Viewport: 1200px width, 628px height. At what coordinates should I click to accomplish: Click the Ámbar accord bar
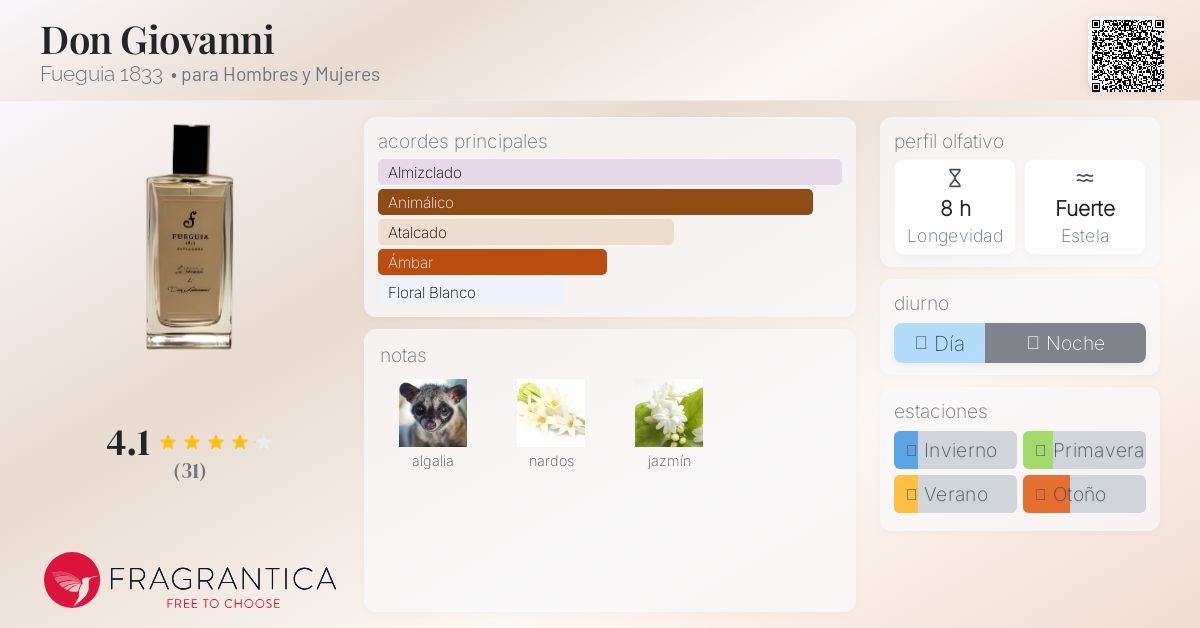coord(492,262)
